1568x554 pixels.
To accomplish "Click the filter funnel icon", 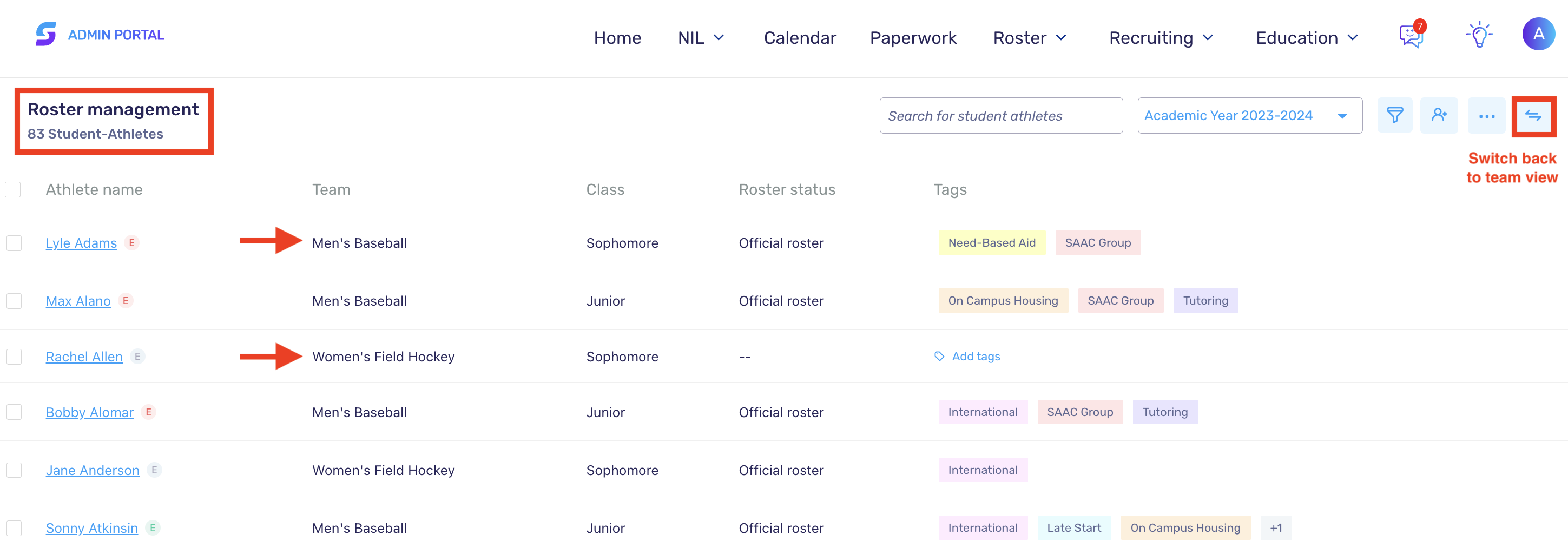I will pyautogui.click(x=1394, y=115).
